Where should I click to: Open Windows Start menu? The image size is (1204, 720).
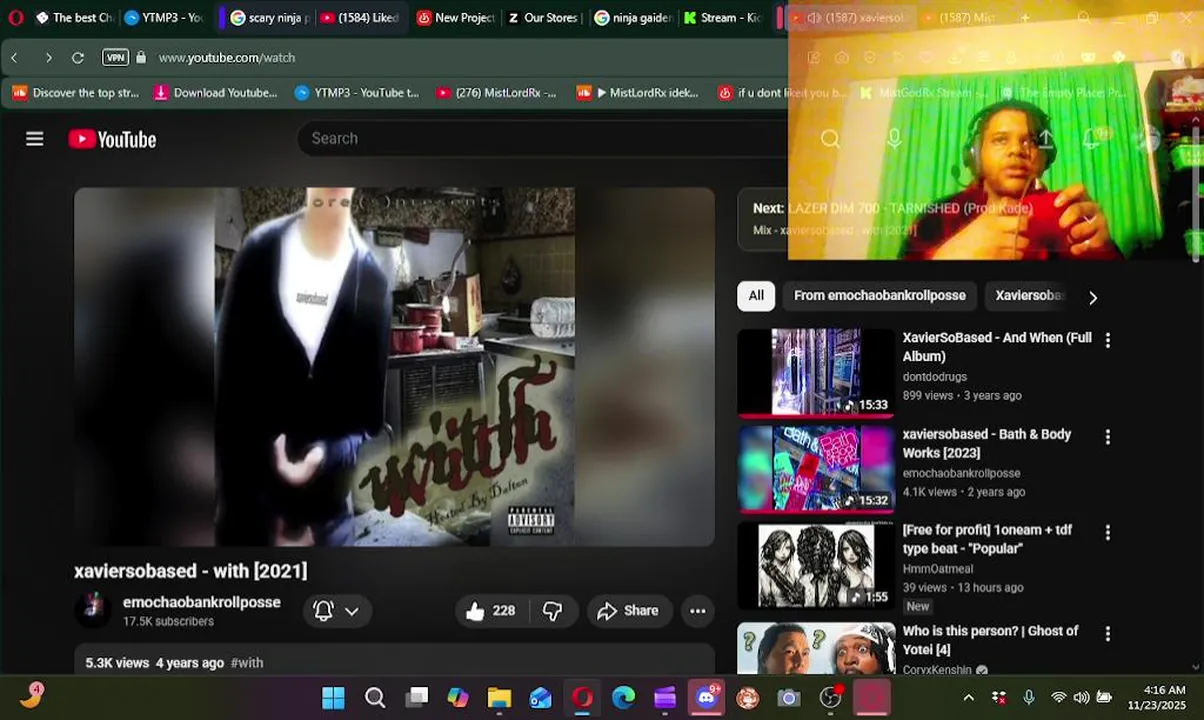[333, 697]
